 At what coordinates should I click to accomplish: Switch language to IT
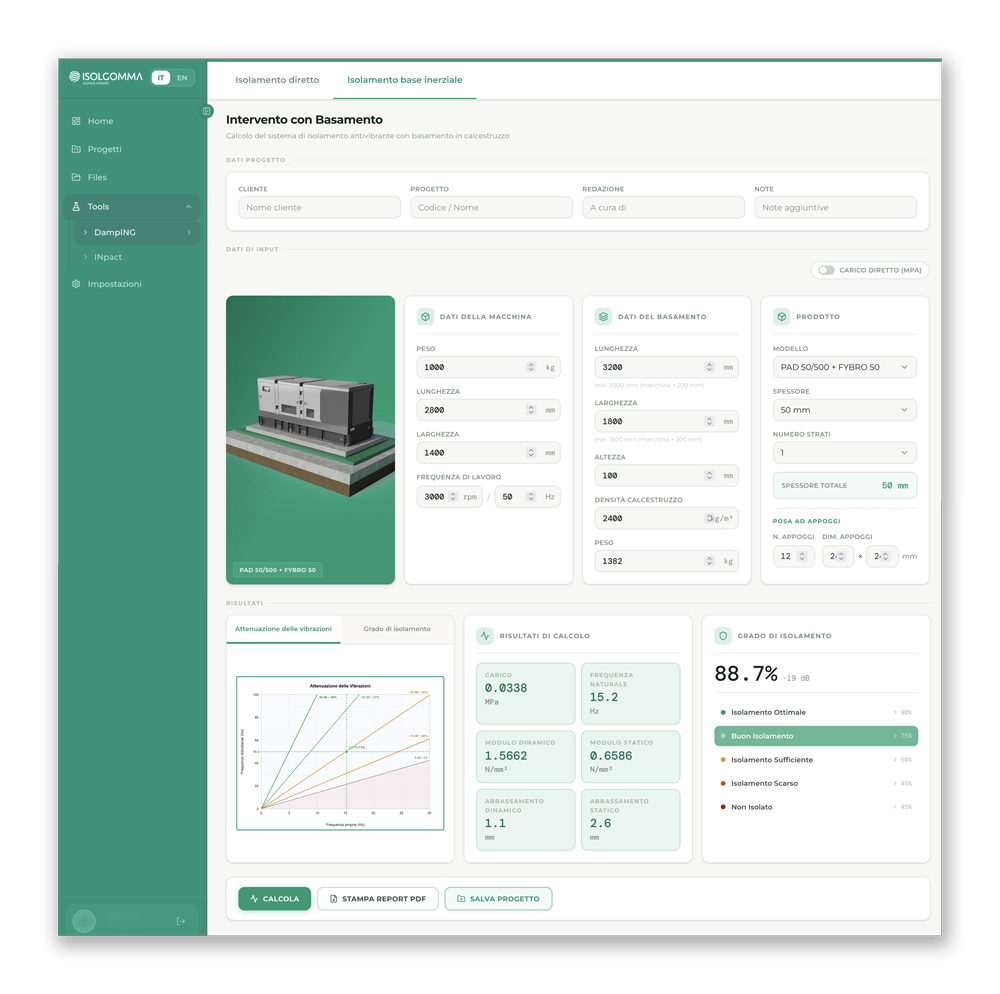(x=161, y=78)
